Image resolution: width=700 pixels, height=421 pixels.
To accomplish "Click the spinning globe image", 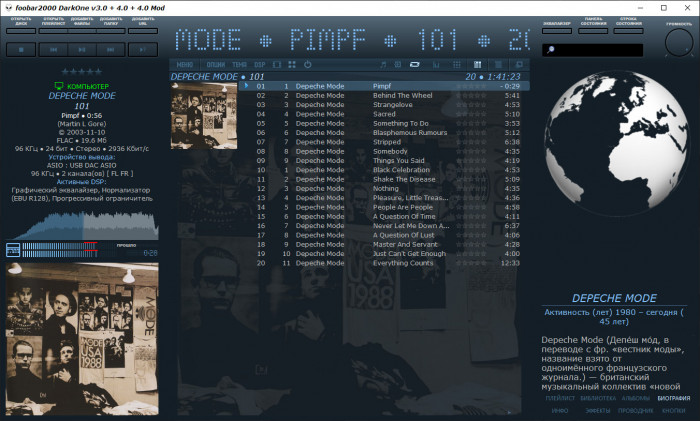I will click(x=616, y=144).
